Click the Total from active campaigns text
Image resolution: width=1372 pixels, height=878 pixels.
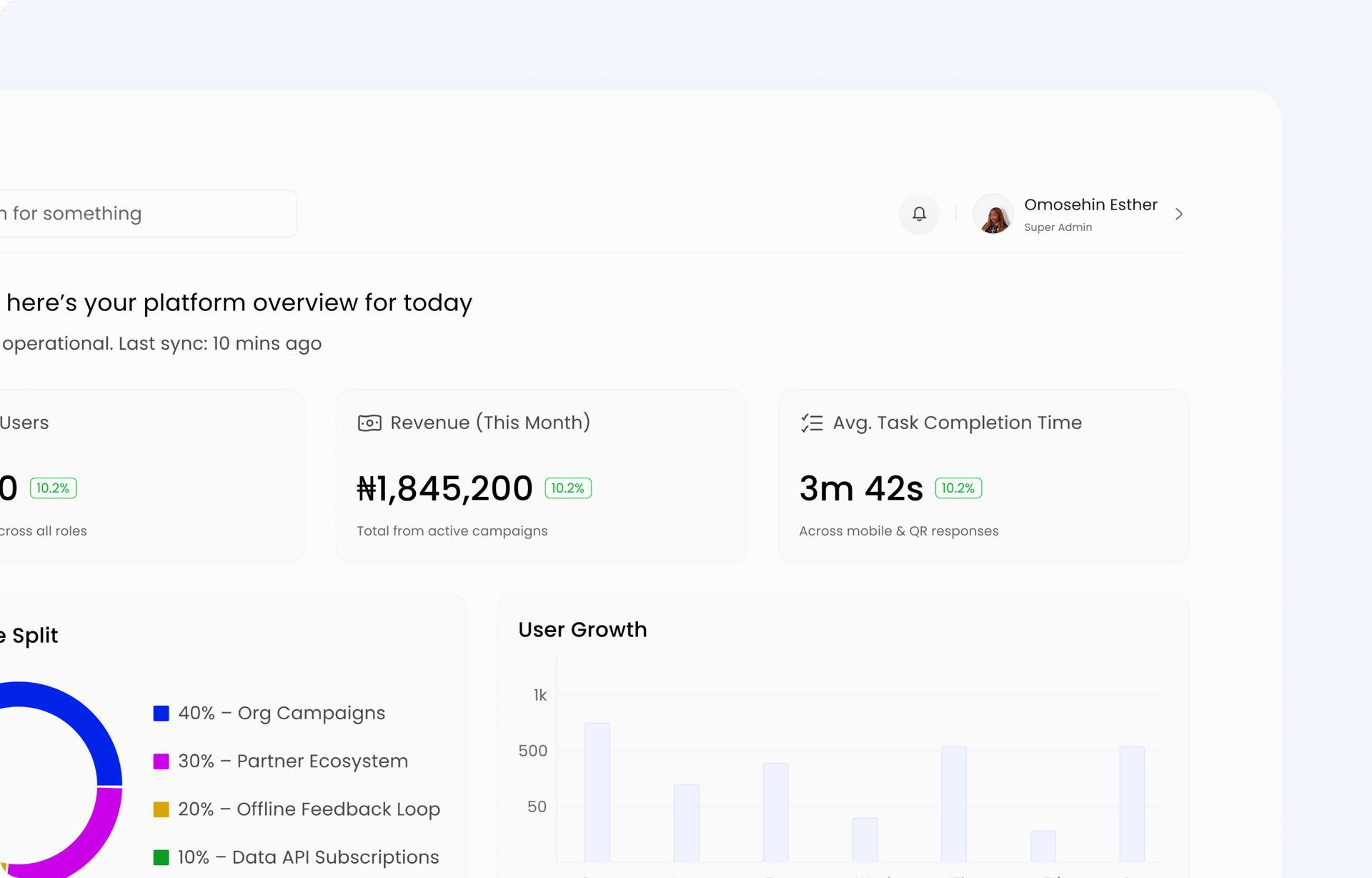452,531
